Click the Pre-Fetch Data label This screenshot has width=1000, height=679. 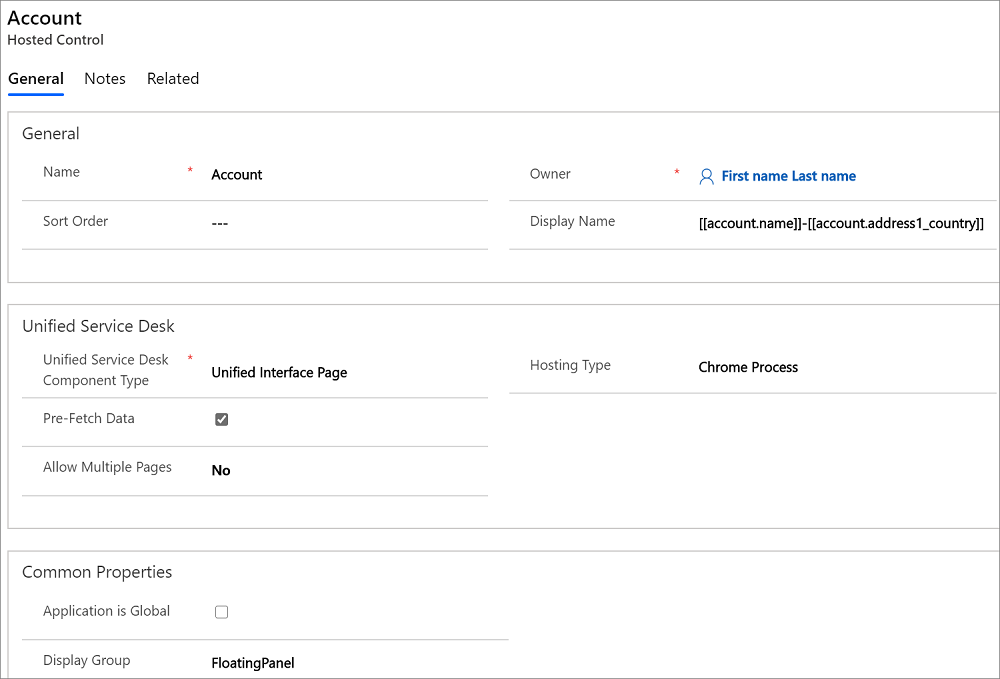[89, 418]
